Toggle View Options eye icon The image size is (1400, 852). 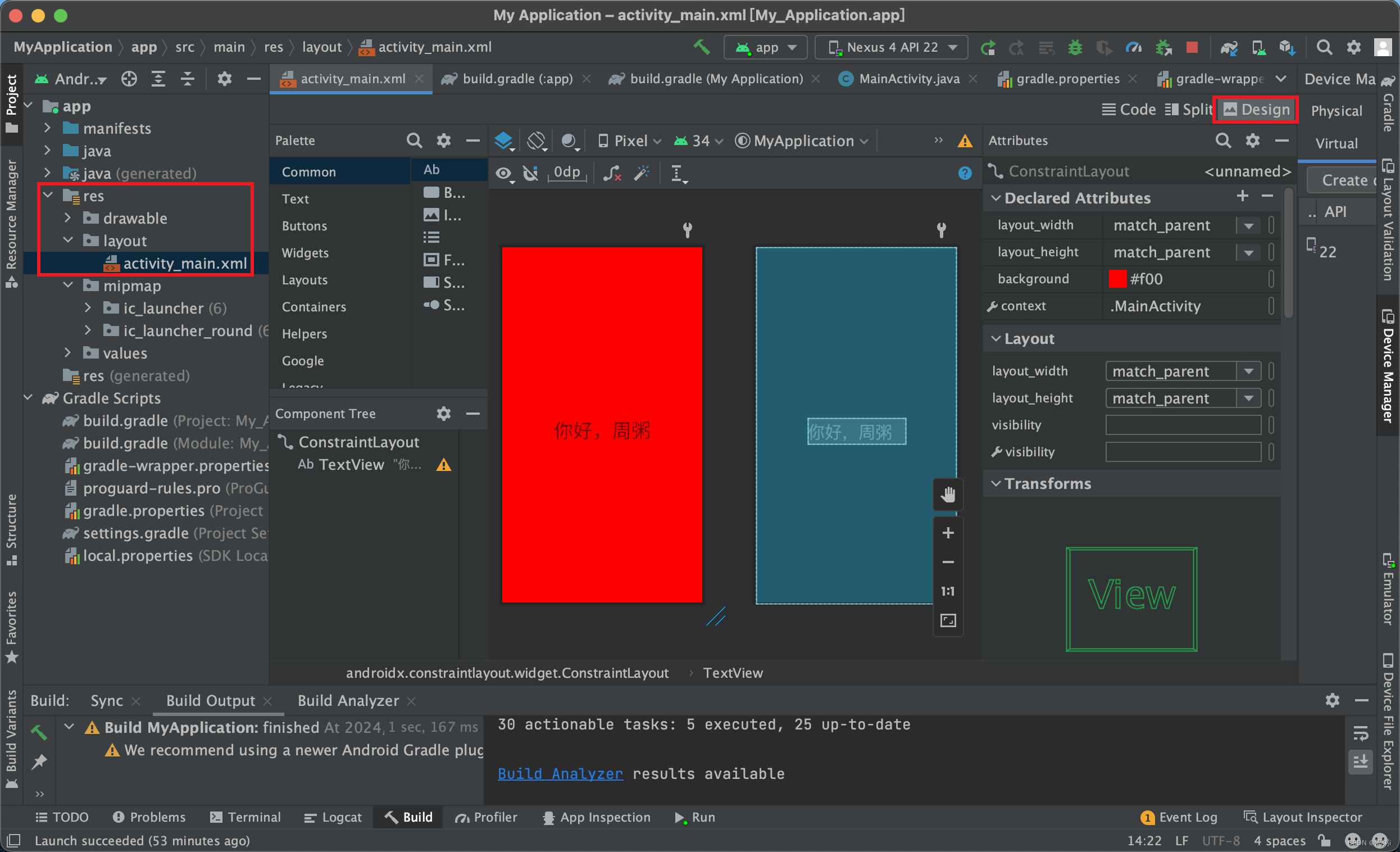(503, 173)
